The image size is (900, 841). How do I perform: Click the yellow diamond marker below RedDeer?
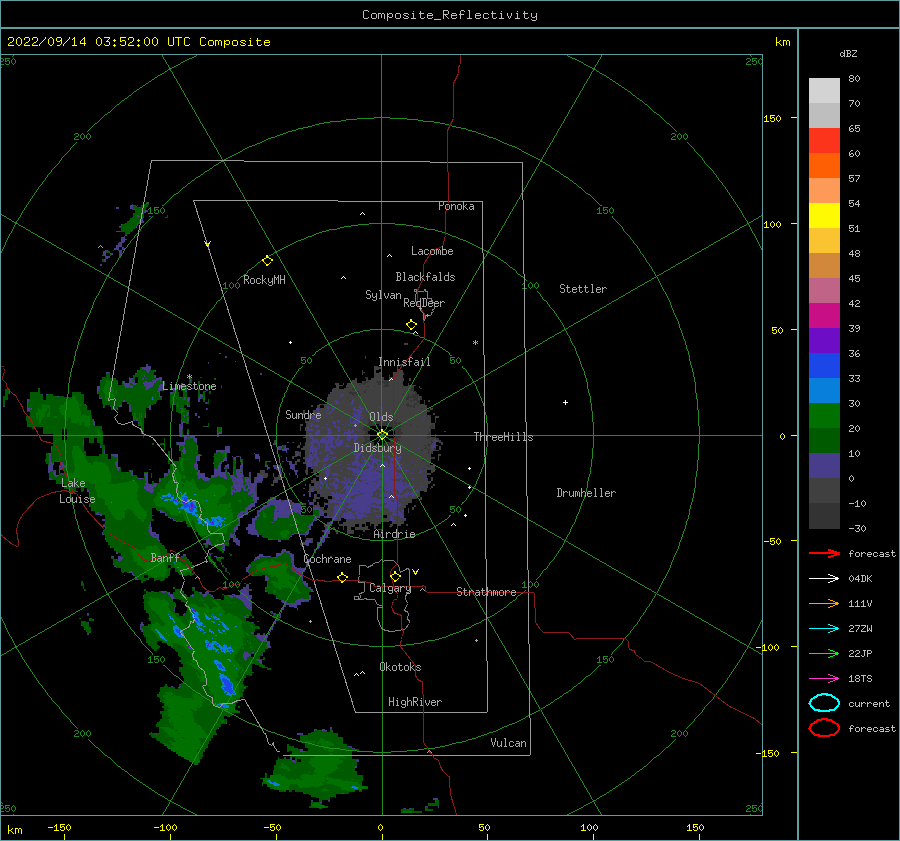(x=411, y=325)
